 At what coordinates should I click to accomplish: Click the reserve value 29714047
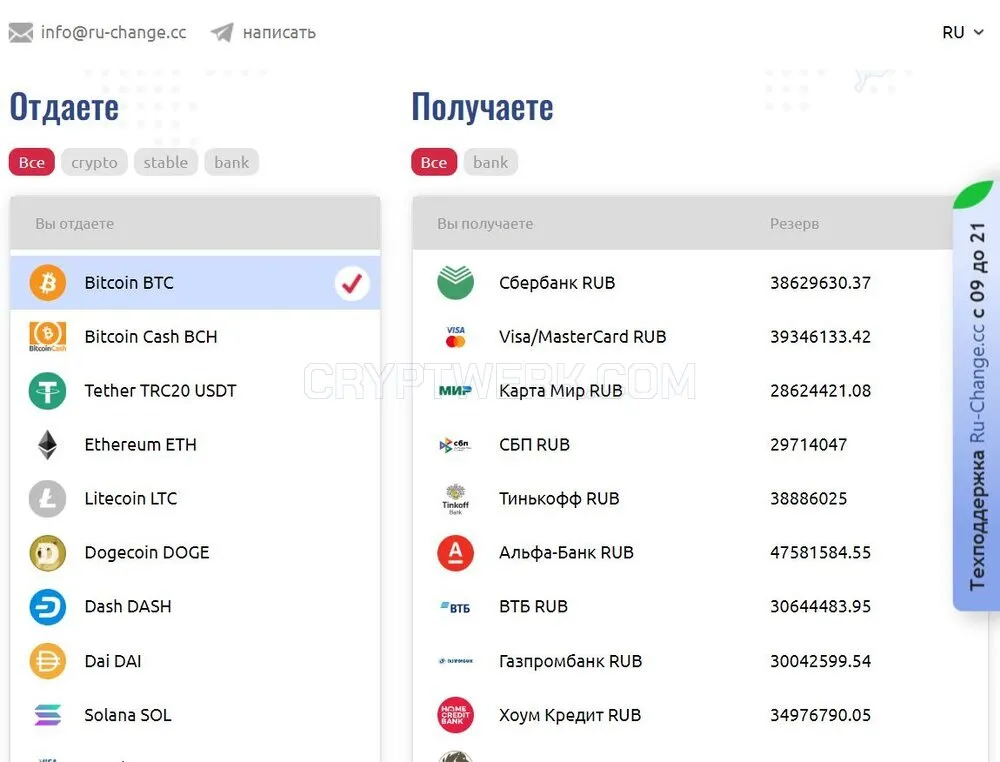(809, 444)
